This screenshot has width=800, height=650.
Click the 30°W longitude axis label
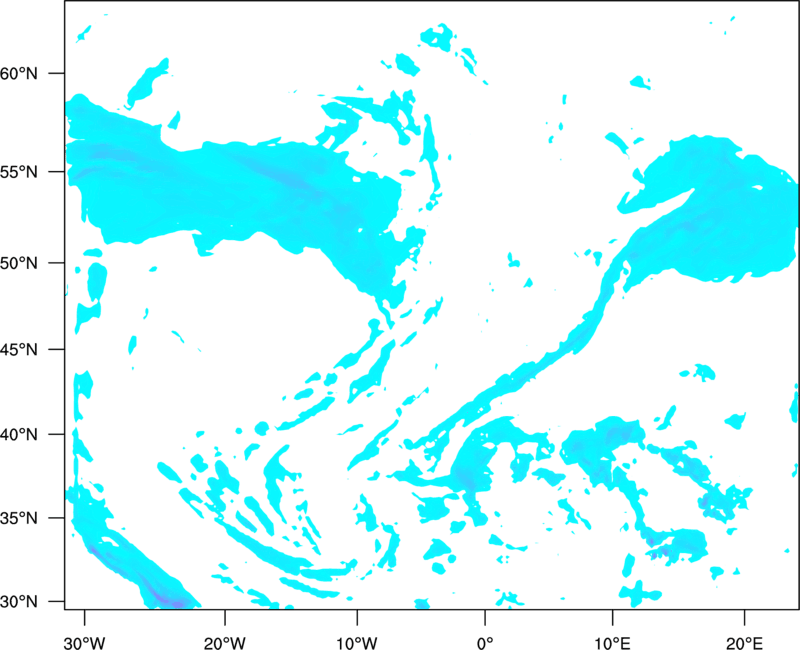[x=85, y=643]
